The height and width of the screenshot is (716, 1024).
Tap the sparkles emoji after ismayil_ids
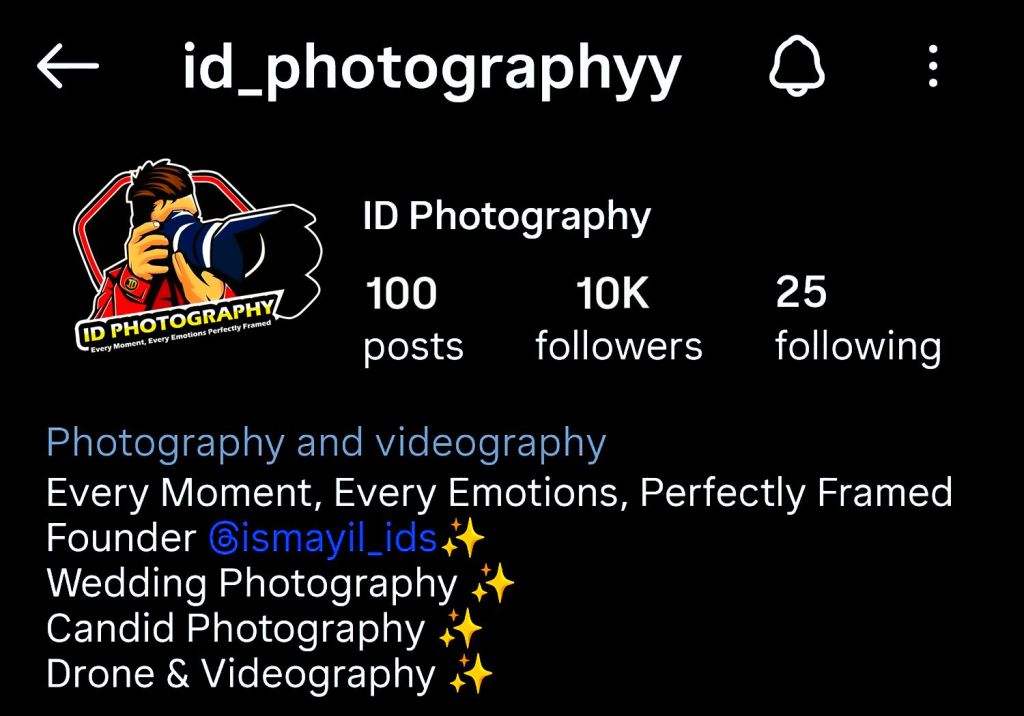click(463, 538)
